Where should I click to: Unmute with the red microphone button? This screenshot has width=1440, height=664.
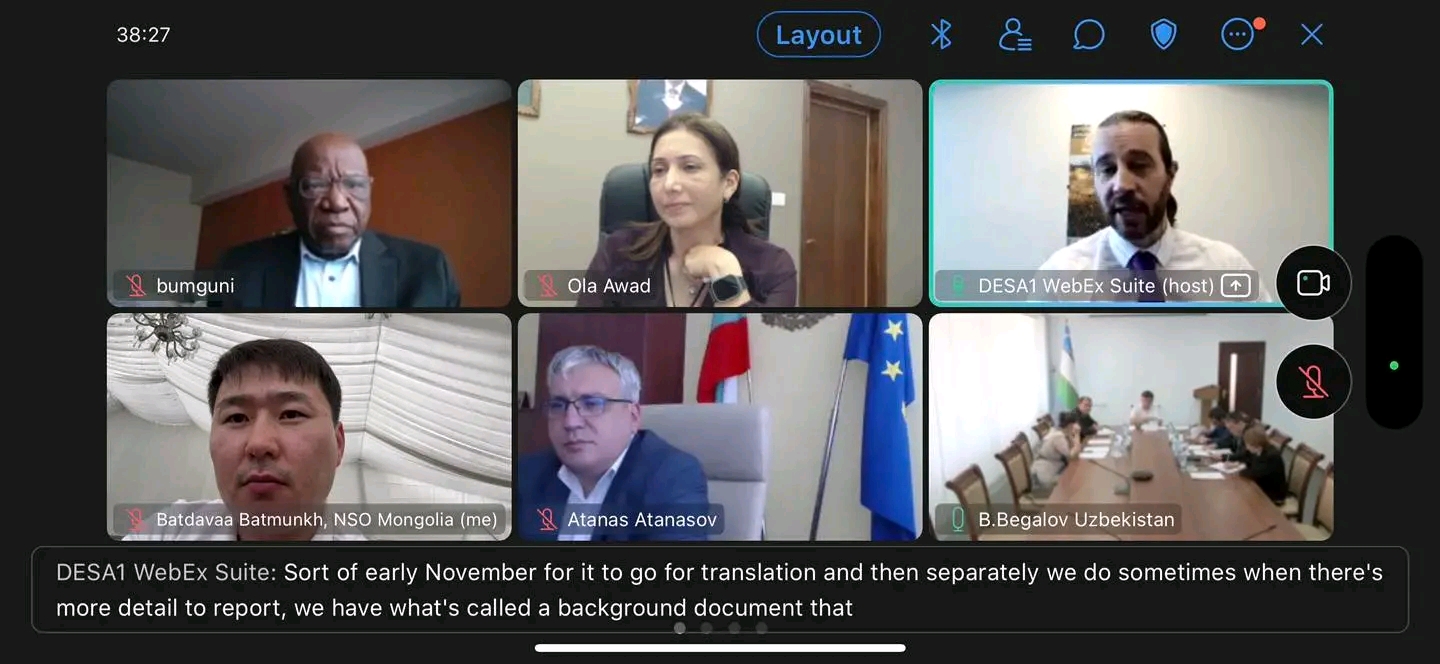(1313, 381)
